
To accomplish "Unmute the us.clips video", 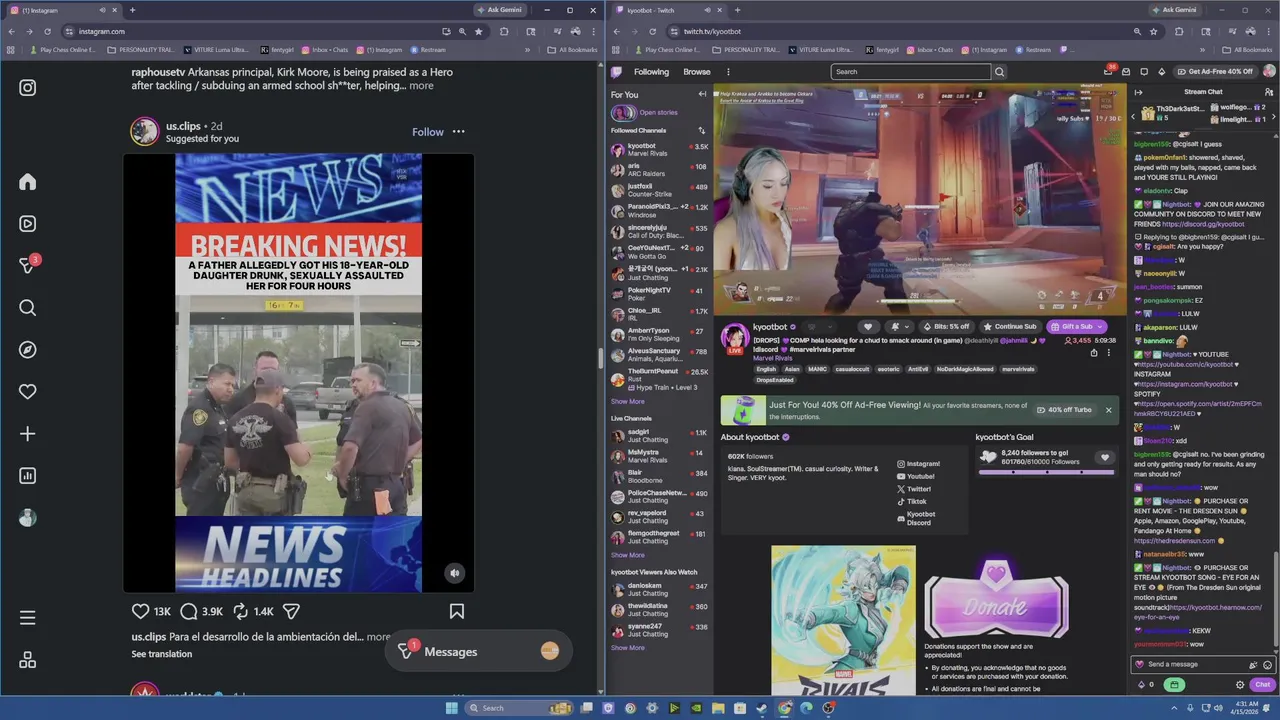I will coord(455,573).
